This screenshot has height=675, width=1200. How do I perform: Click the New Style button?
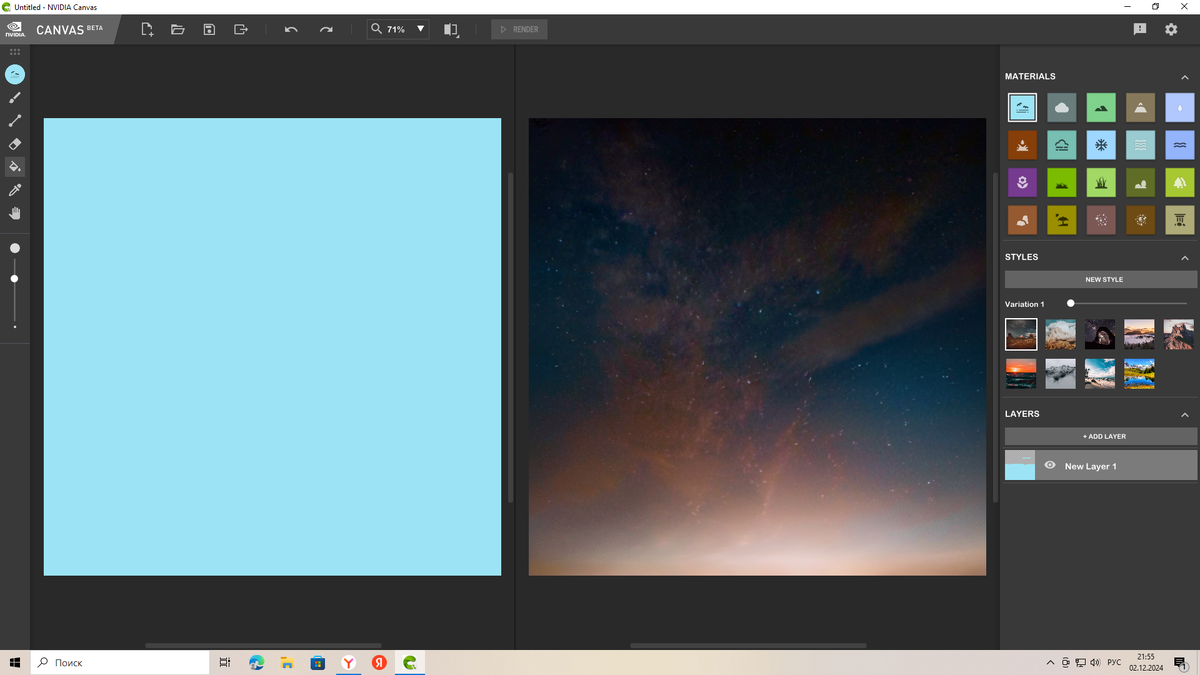pos(1101,280)
